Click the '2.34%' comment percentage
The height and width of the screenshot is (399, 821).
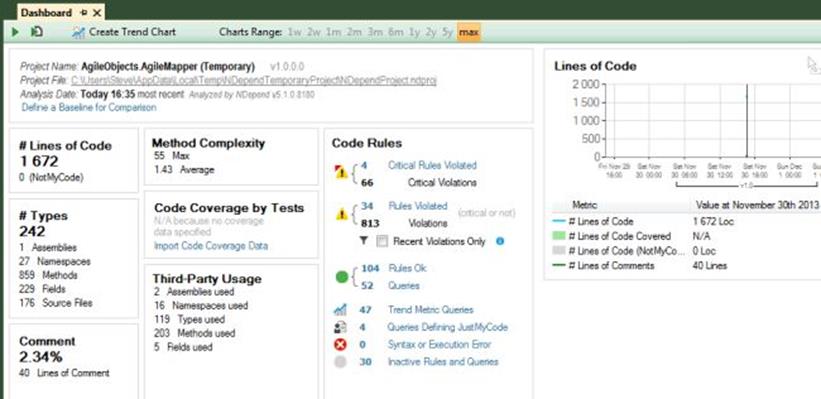click(x=41, y=357)
